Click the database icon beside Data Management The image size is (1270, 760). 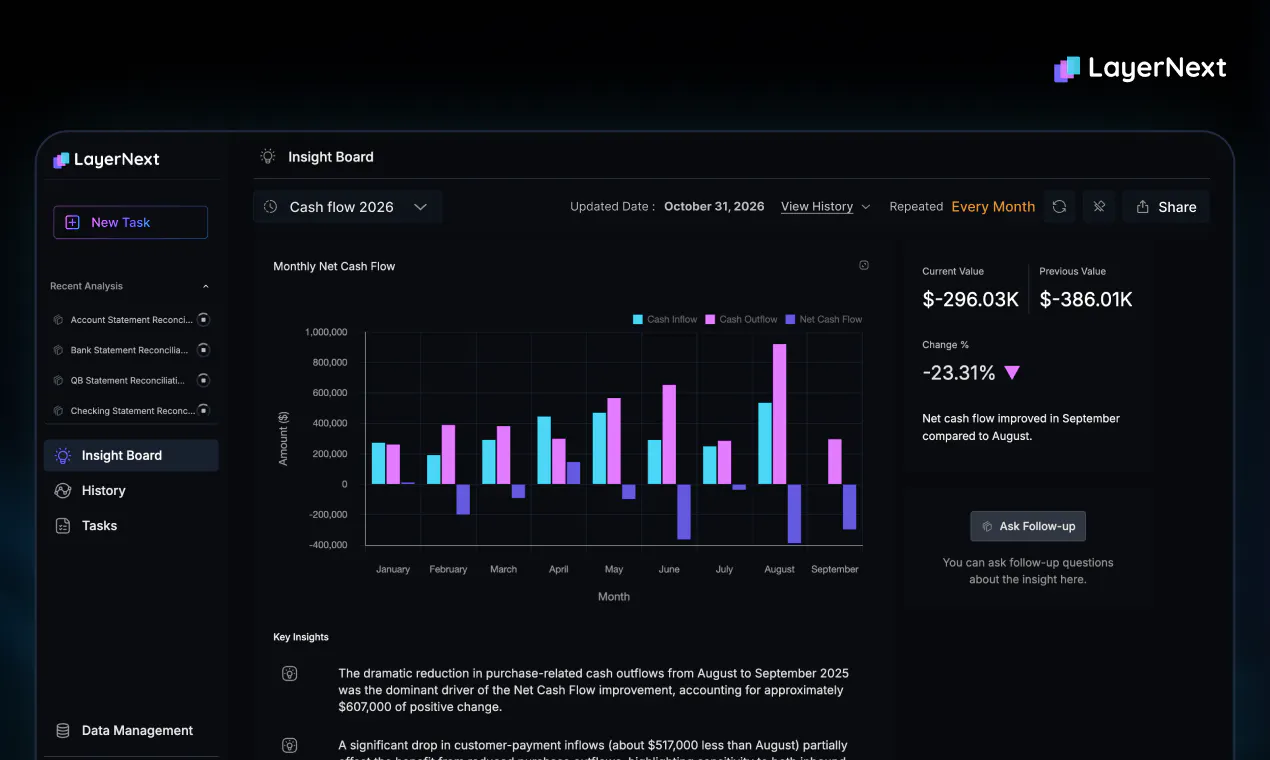click(62, 731)
